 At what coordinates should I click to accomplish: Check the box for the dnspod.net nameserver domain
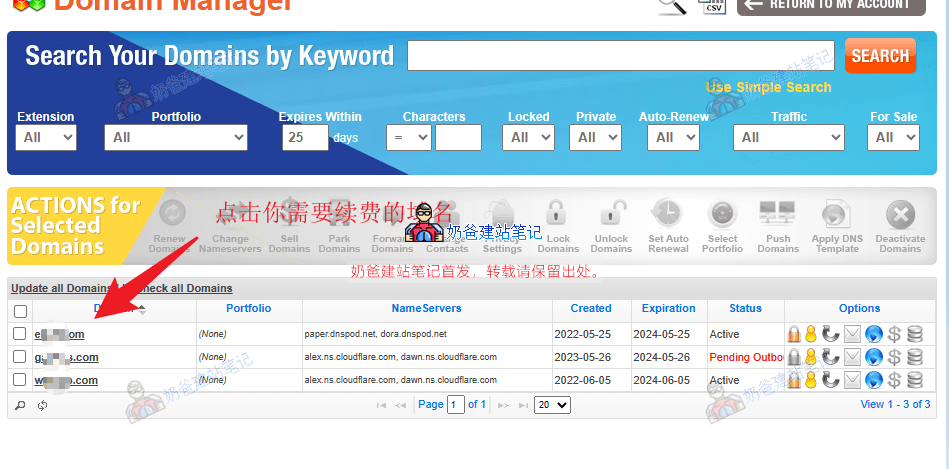pos(19,333)
